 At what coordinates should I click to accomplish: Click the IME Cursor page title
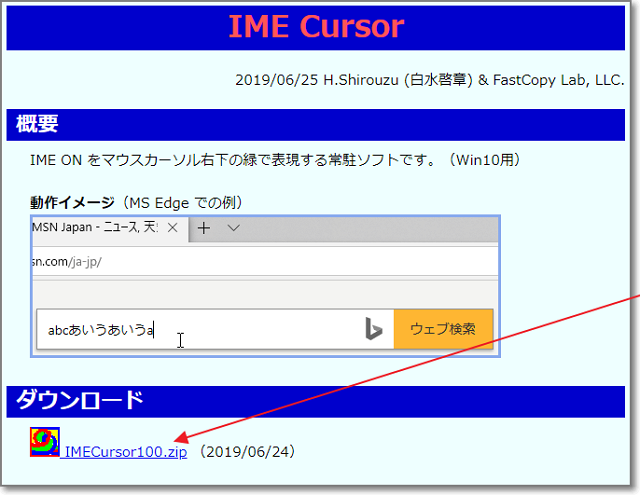[x=316, y=26]
